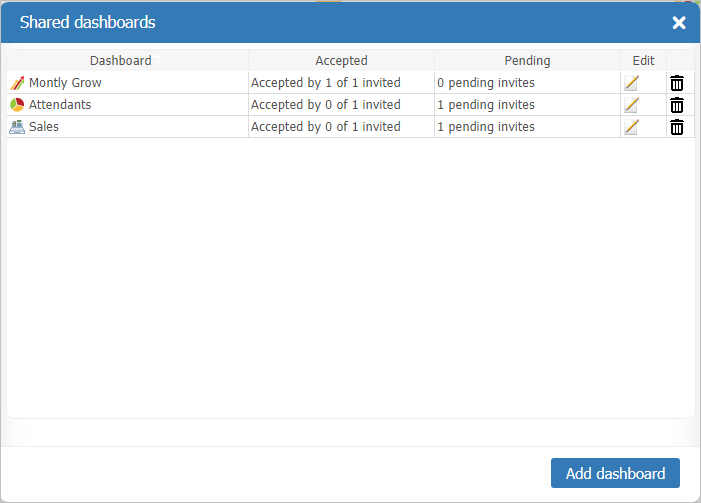Delete the Montly Grow shared dashboard

click(x=677, y=83)
